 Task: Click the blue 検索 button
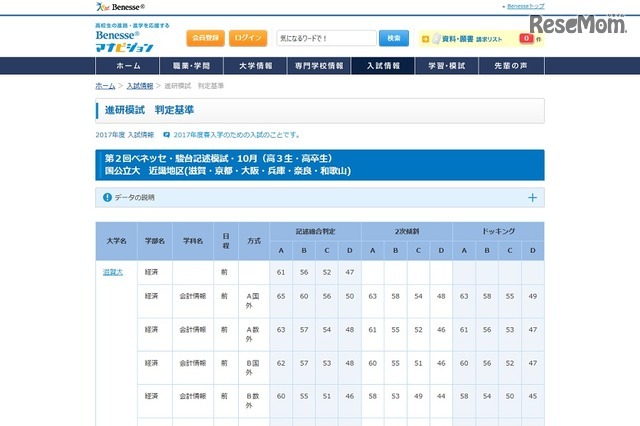point(393,38)
